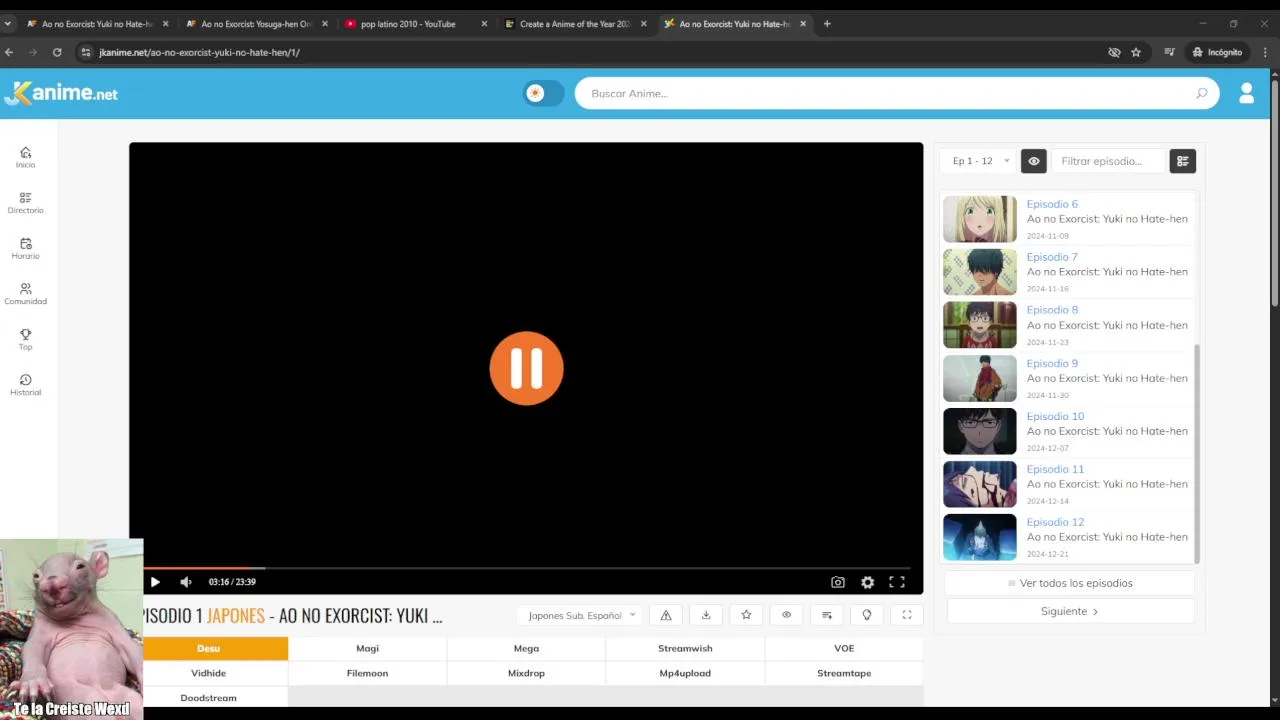Add to favorites with star icon

click(x=746, y=615)
